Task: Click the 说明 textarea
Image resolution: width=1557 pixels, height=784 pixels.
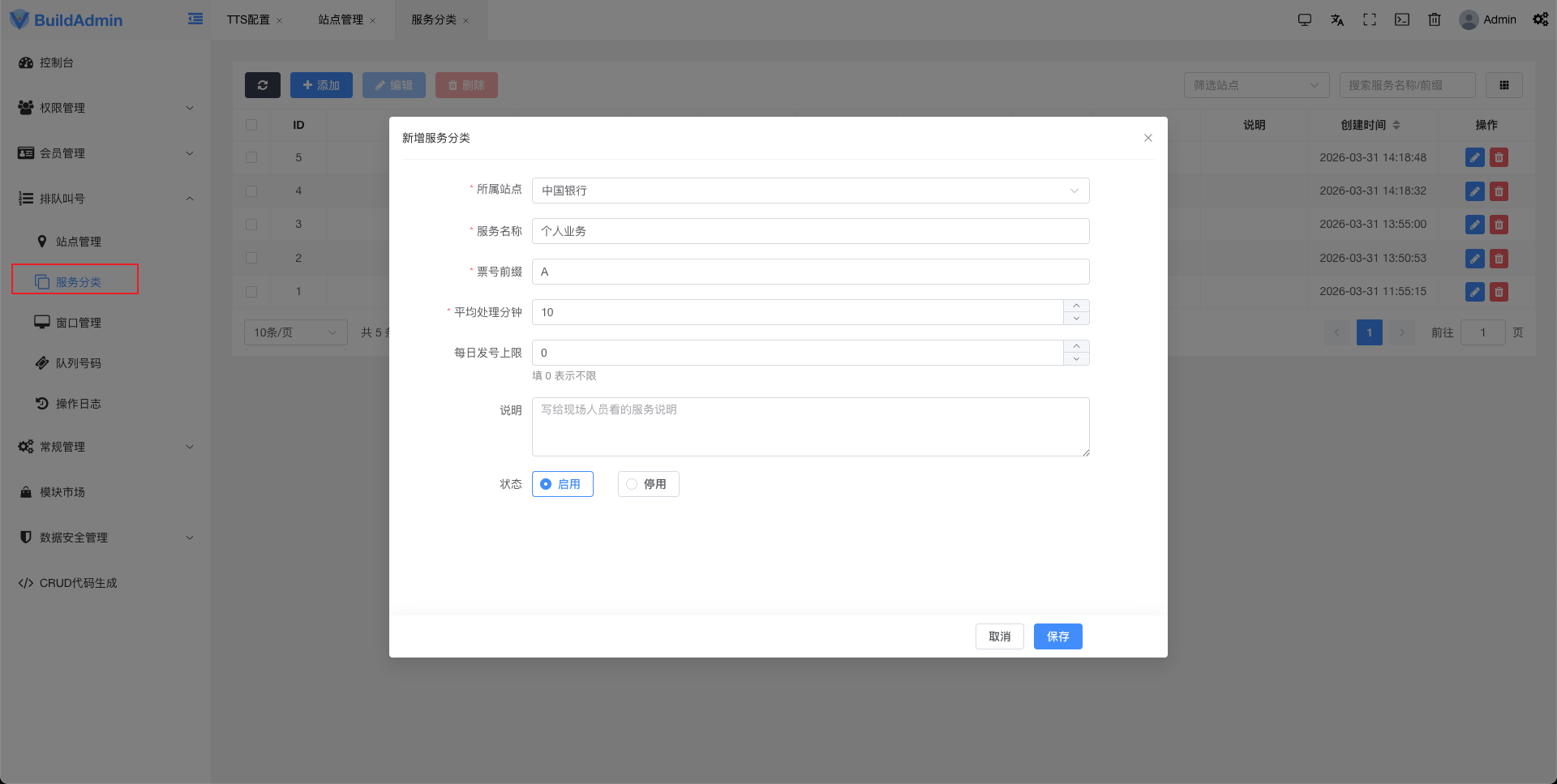Action: (x=811, y=426)
